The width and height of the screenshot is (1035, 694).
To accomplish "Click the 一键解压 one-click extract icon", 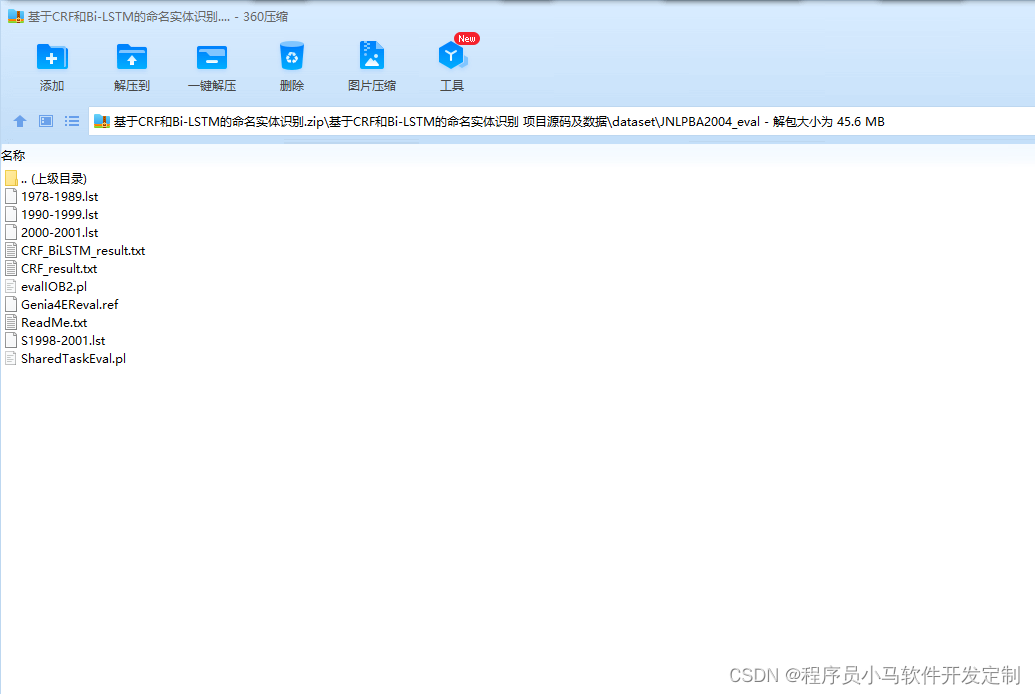I will [211, 63].
